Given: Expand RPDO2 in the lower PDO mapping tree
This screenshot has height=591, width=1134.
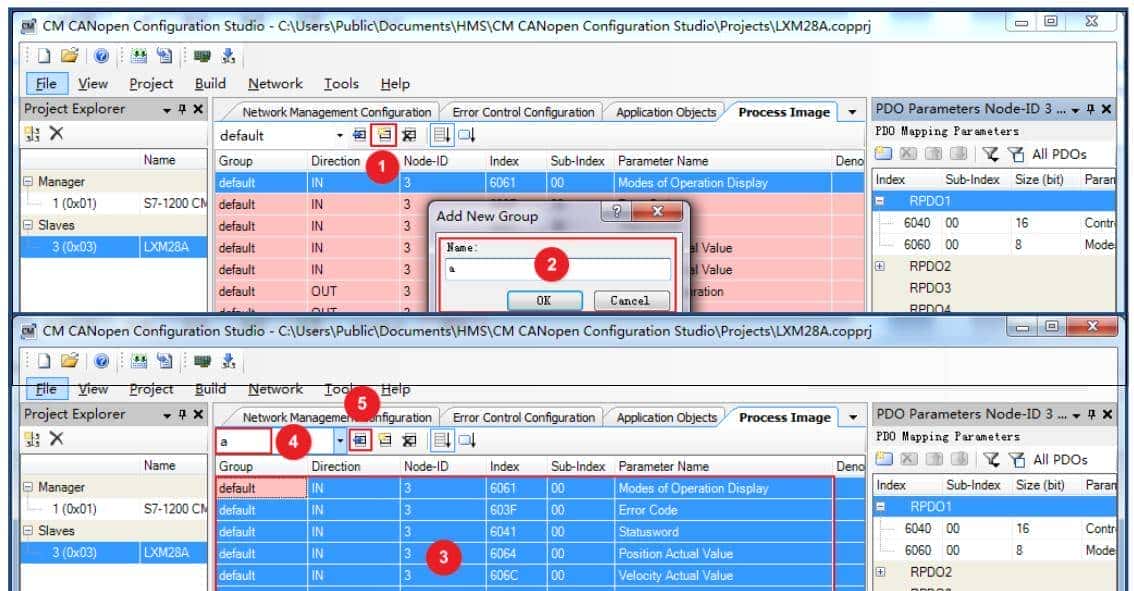Looking at the screenshot, I should (880, 572).
